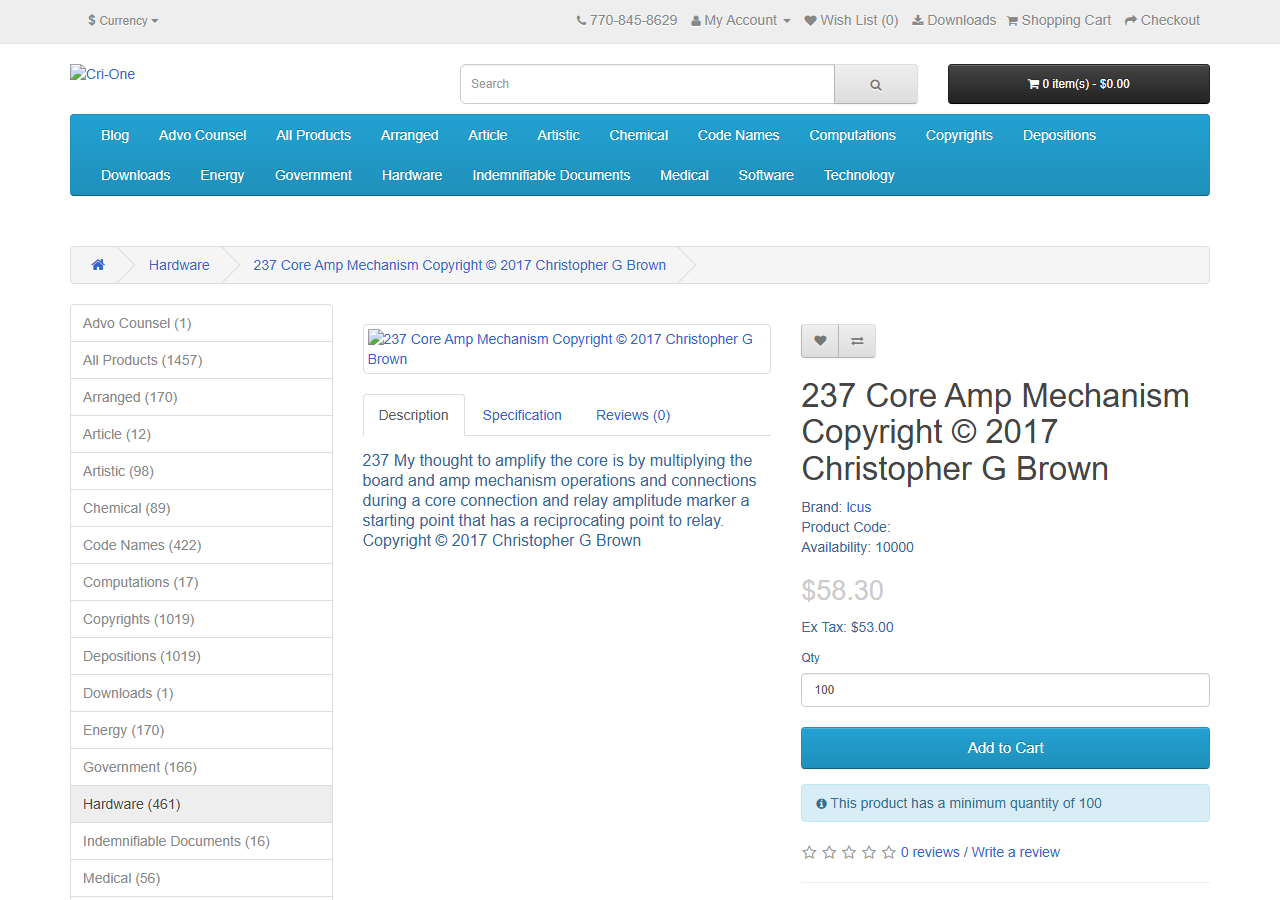The width and height of the screenshot is (1280, 900).
Task: Open Article in navigation bar
Action: coord(488,135)
